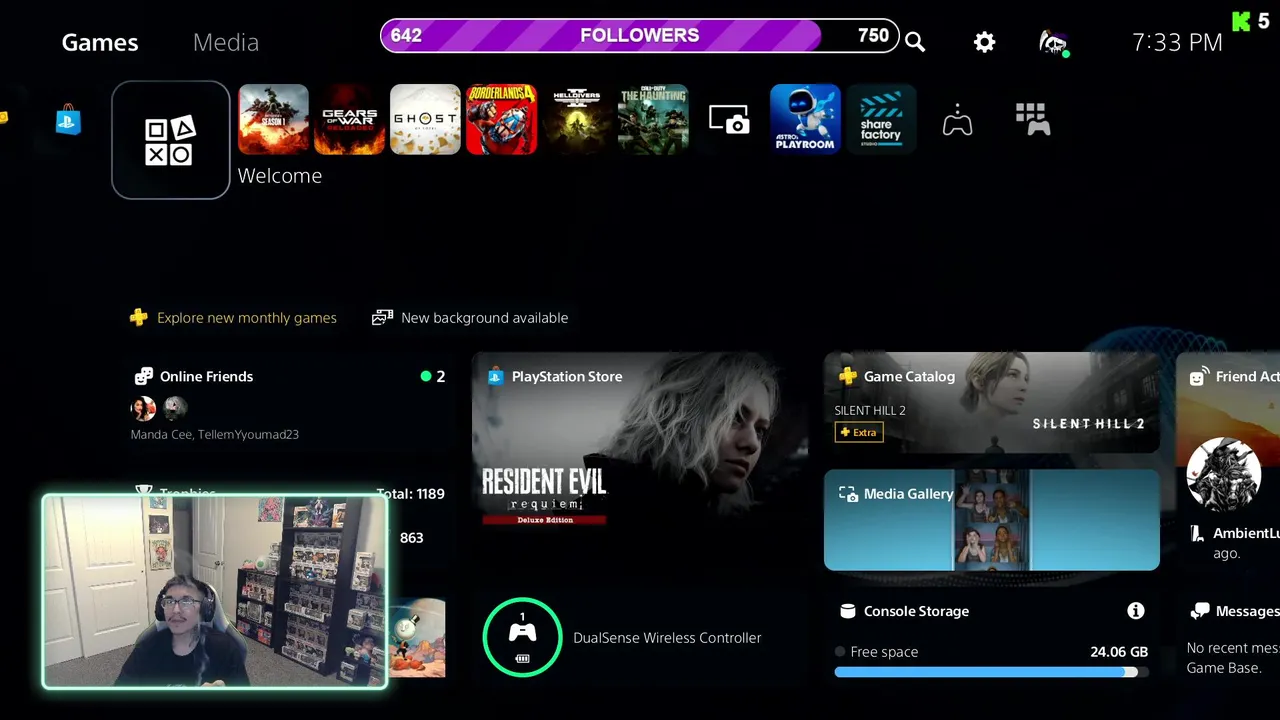Open the user profile avatar

point(1053,42)
